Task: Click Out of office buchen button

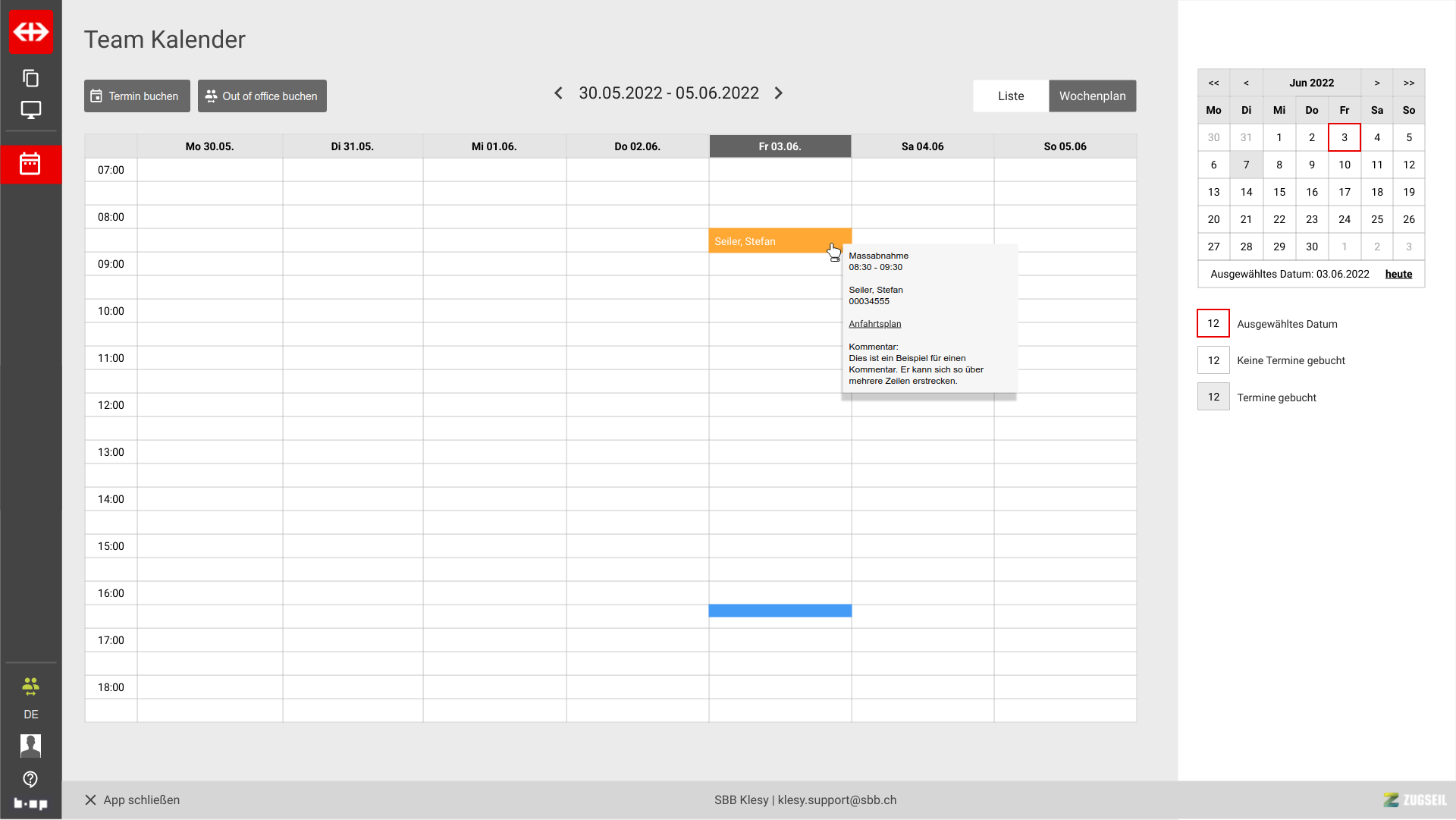Action: (x=262, y=96)
